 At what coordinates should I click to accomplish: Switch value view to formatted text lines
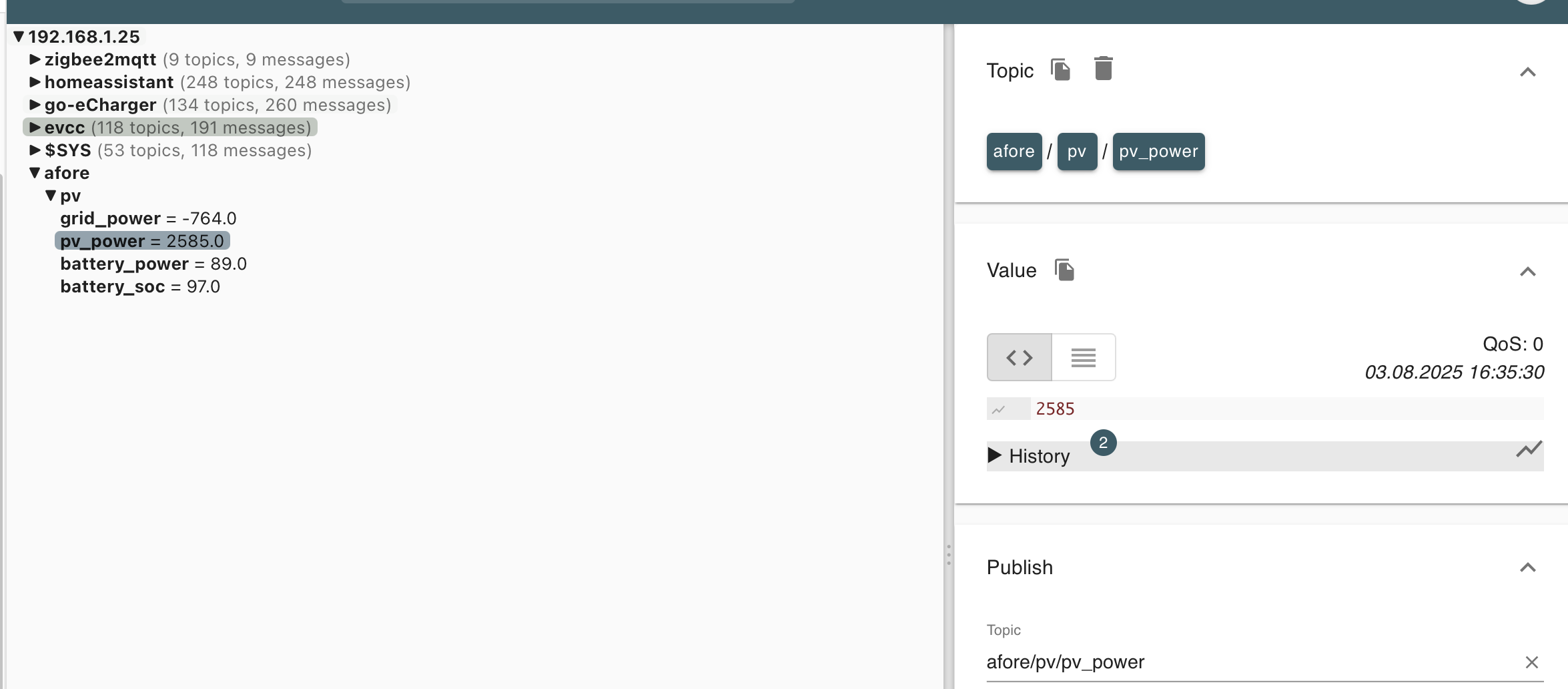coord(1083,358)
